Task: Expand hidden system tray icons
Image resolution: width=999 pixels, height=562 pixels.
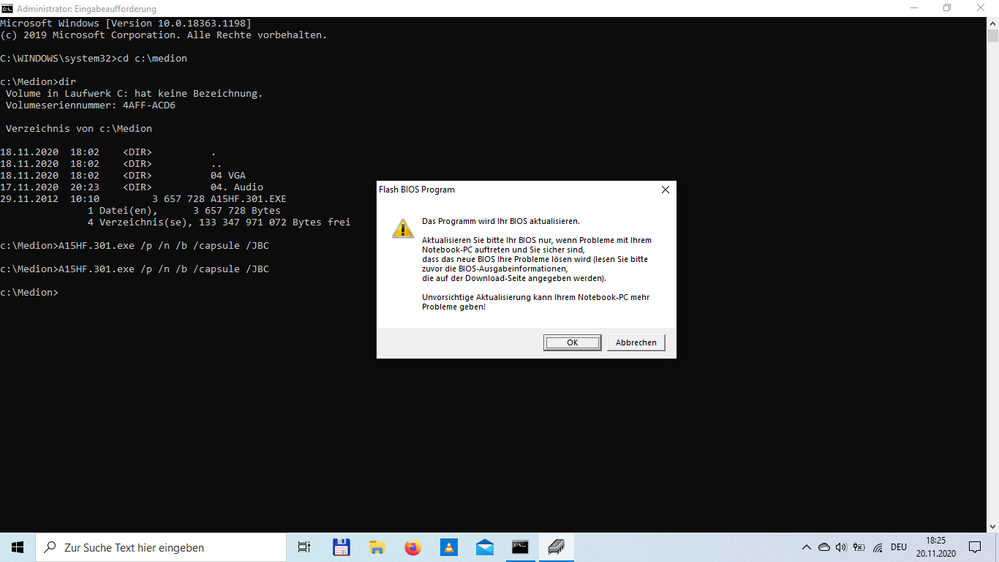Action: point(806,547)
